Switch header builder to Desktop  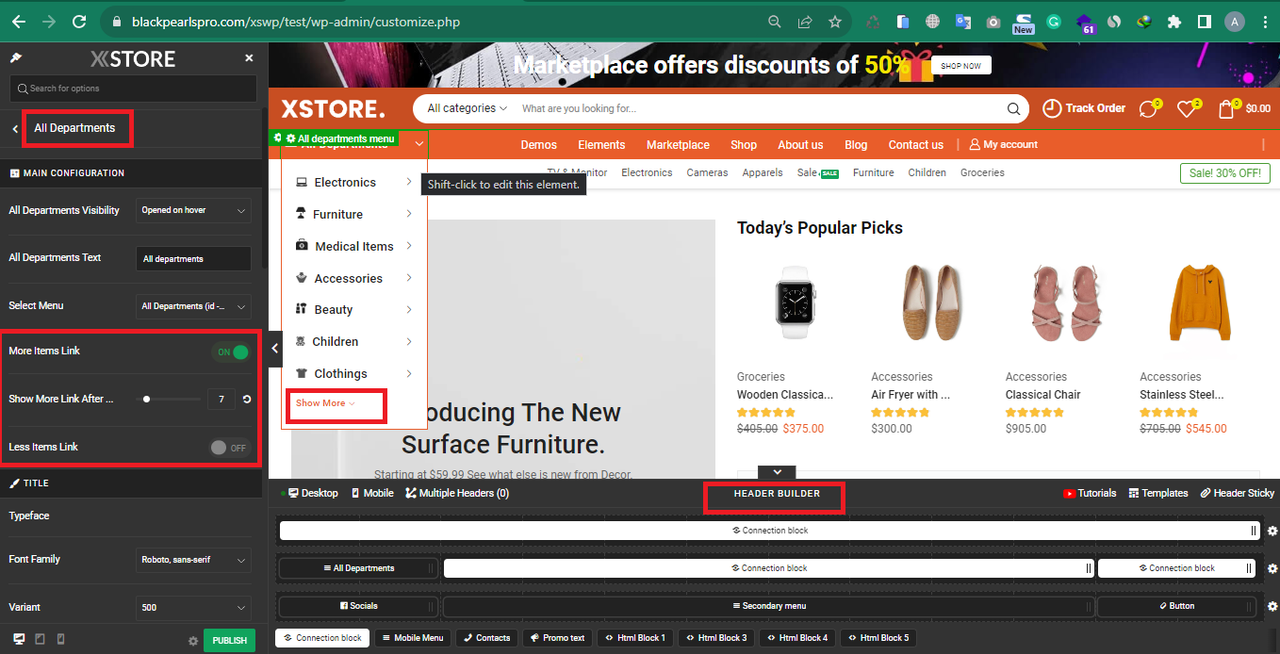click(312, 493)
